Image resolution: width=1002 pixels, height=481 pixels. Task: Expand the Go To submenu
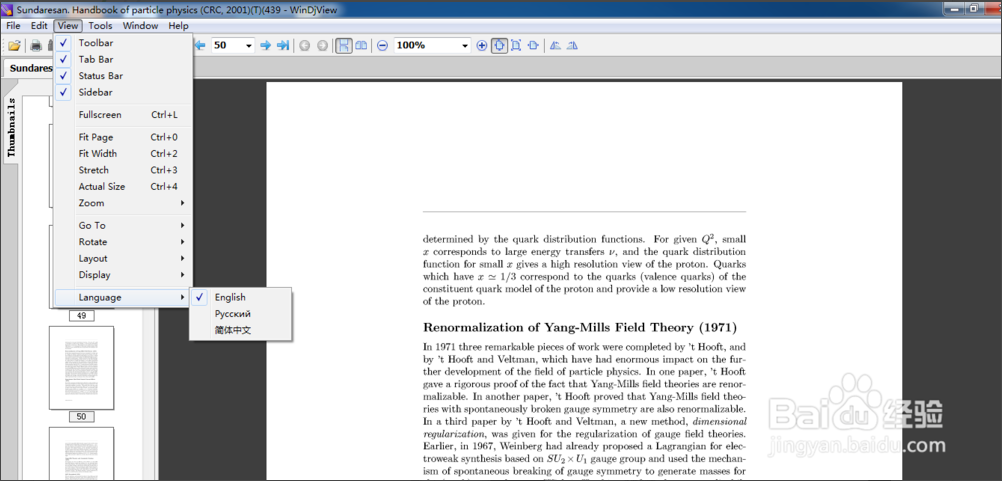(123, 225)
